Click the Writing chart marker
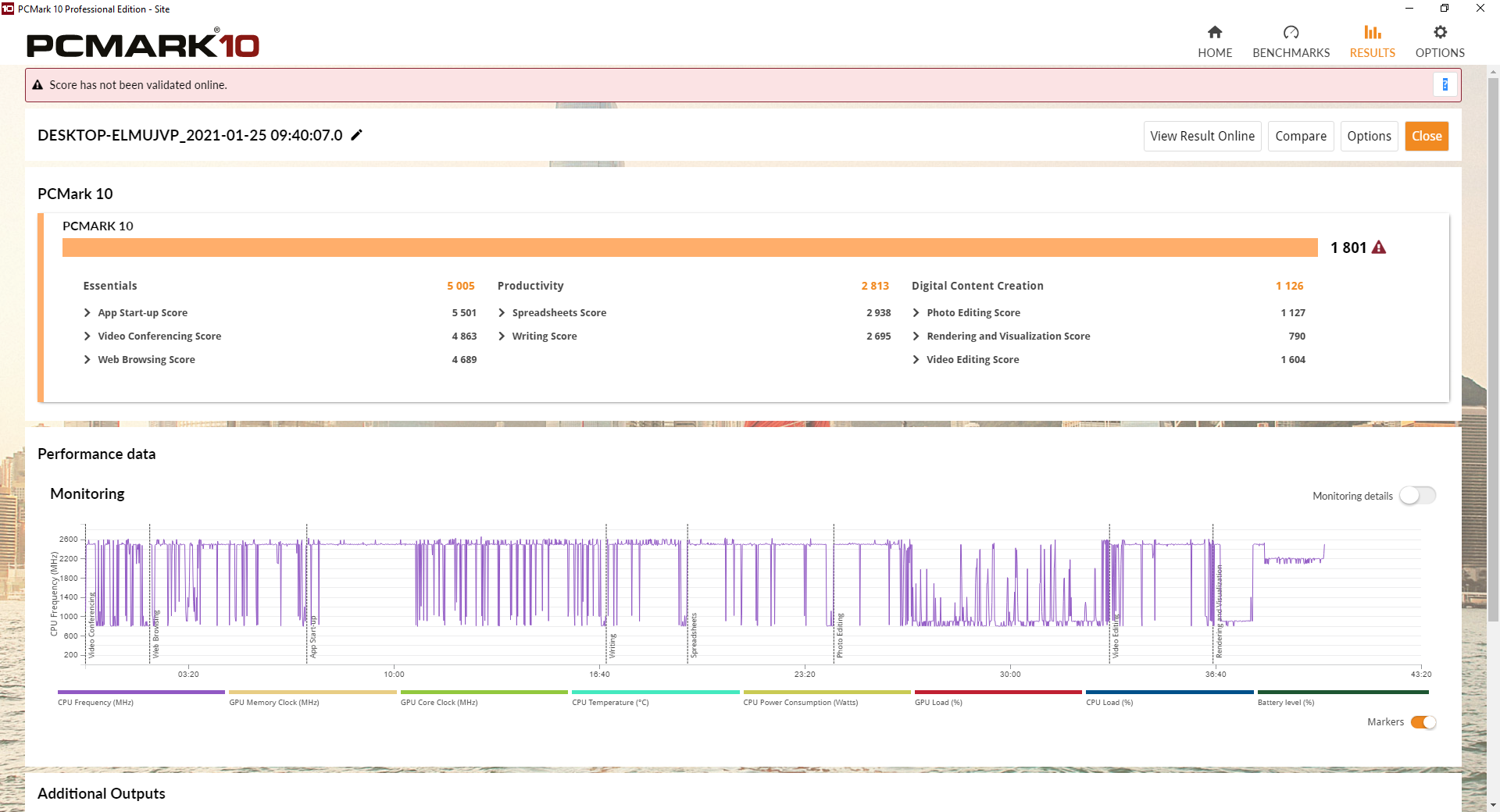Image resolution: width=1500 pixels, height=812 pixels. pos(612,646)
